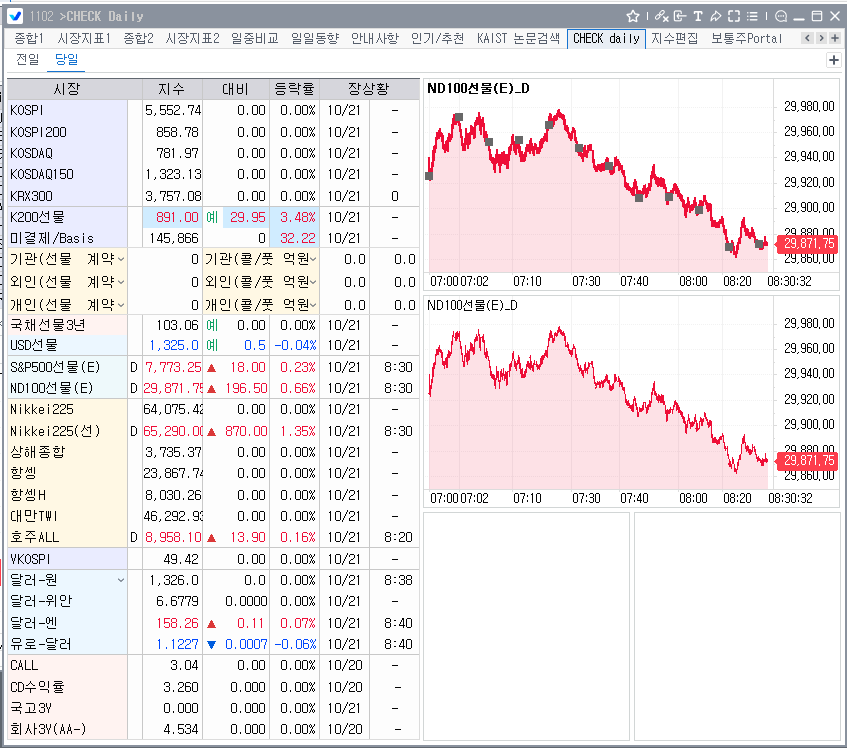Expand the 달러-원 dropdown arrow
The image size is (847, 748).
click(121, 580)
